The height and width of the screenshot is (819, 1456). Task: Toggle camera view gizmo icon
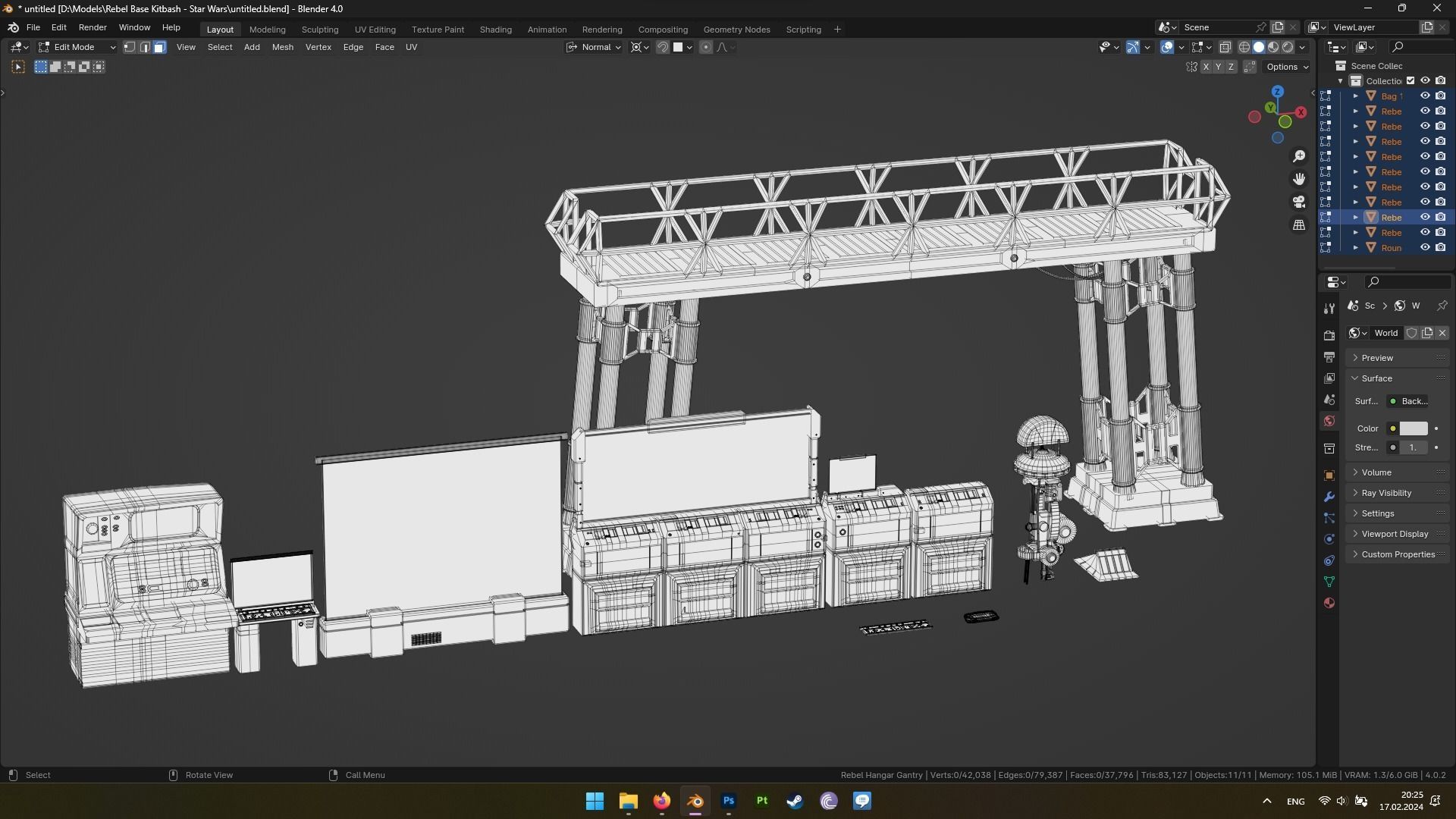pyautogui.click(x=1299, y=202)
